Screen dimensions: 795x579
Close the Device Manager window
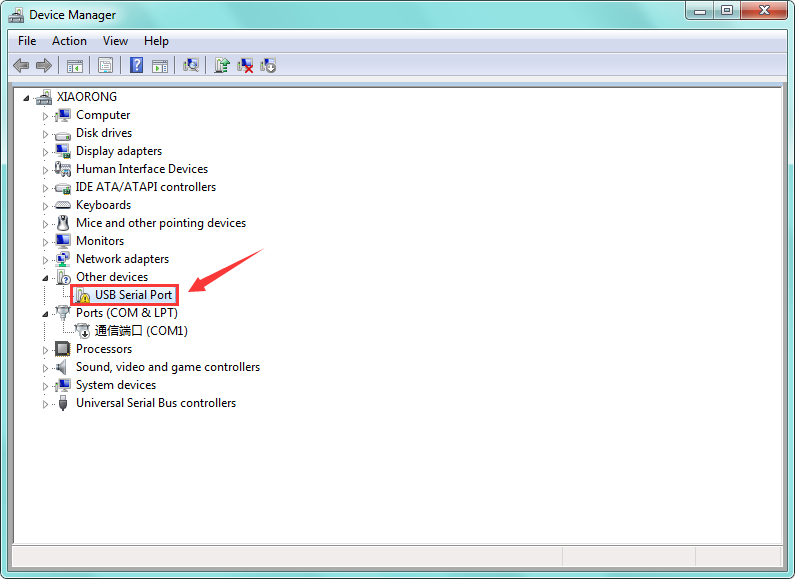(x=764, y=11)
